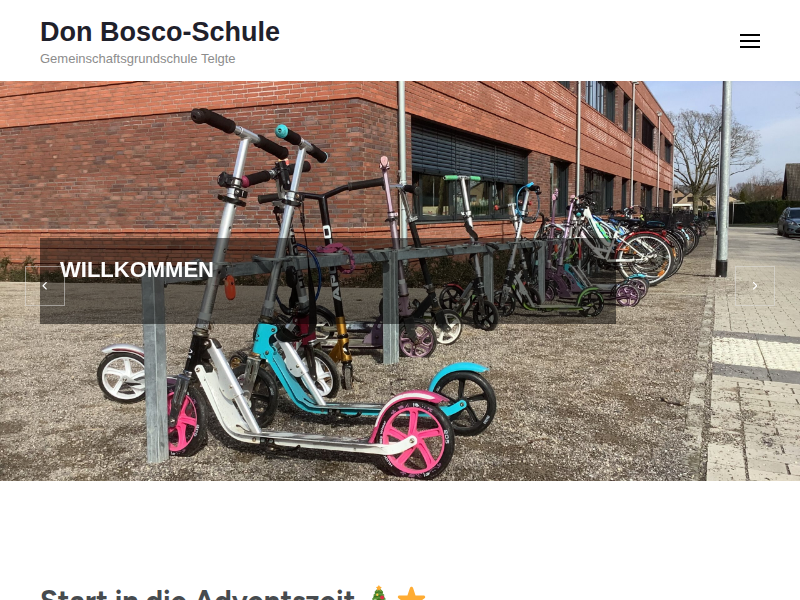The image size is (800, 600).
Task: Select the WILLKOMMEN slide caption text
Action: (137, 269)
